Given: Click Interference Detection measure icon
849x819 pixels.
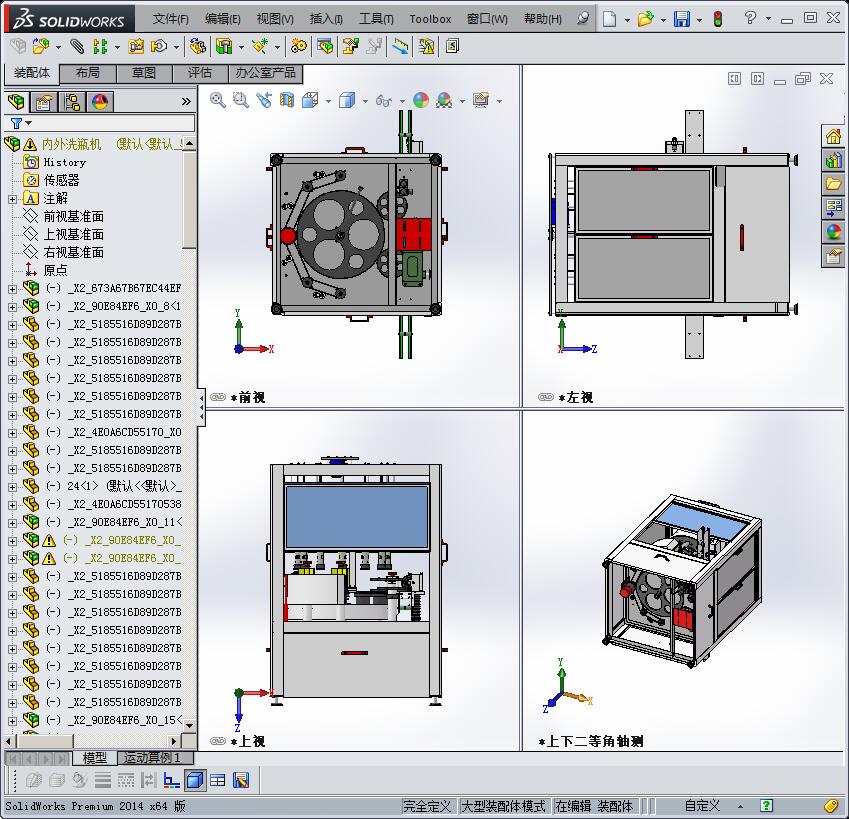Looking at the screenshot, I should tap(400, 47).
